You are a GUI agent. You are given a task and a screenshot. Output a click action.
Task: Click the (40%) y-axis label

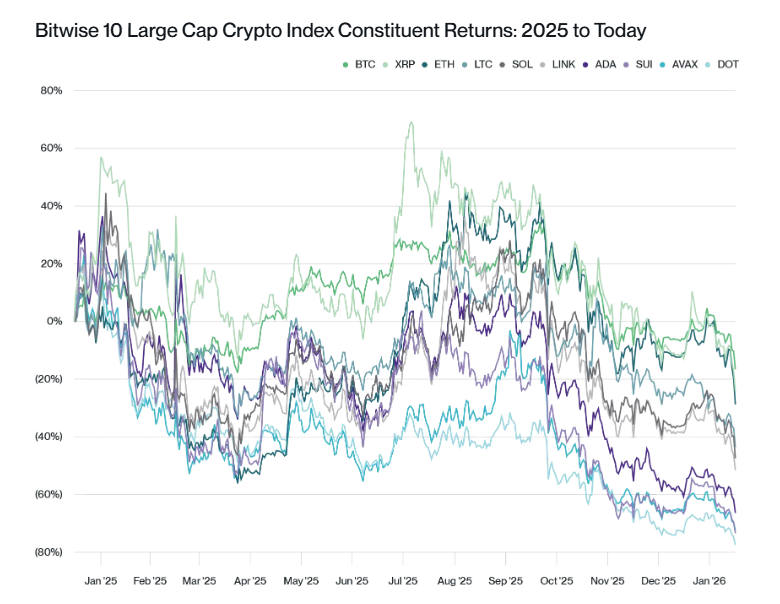point(48,437)
